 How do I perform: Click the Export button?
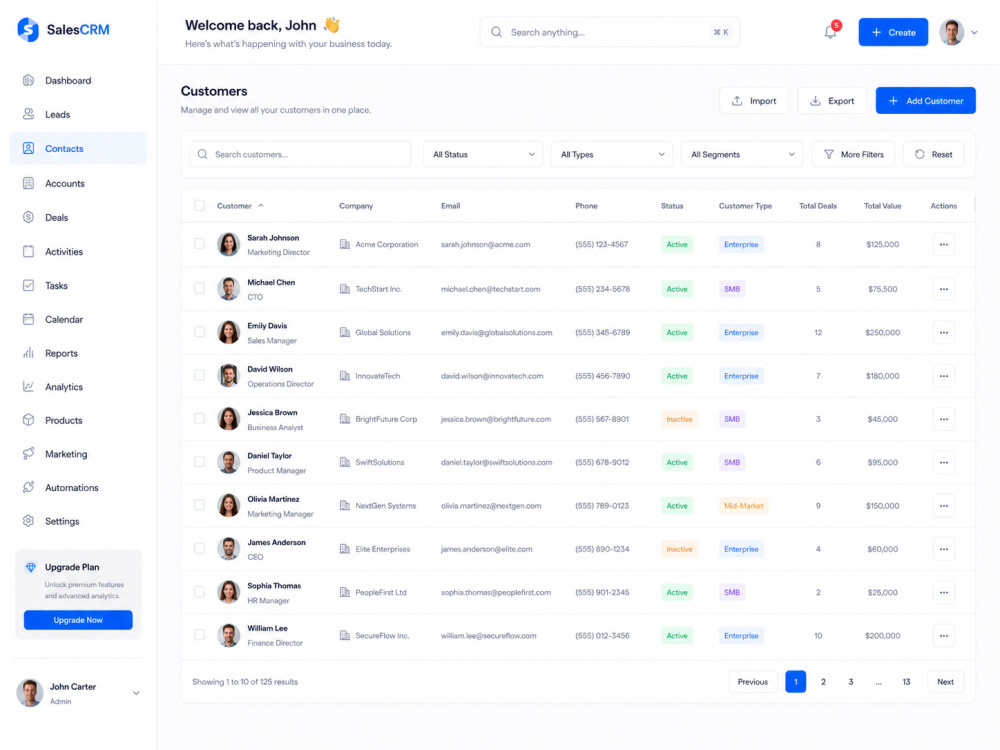click(832, 101)
